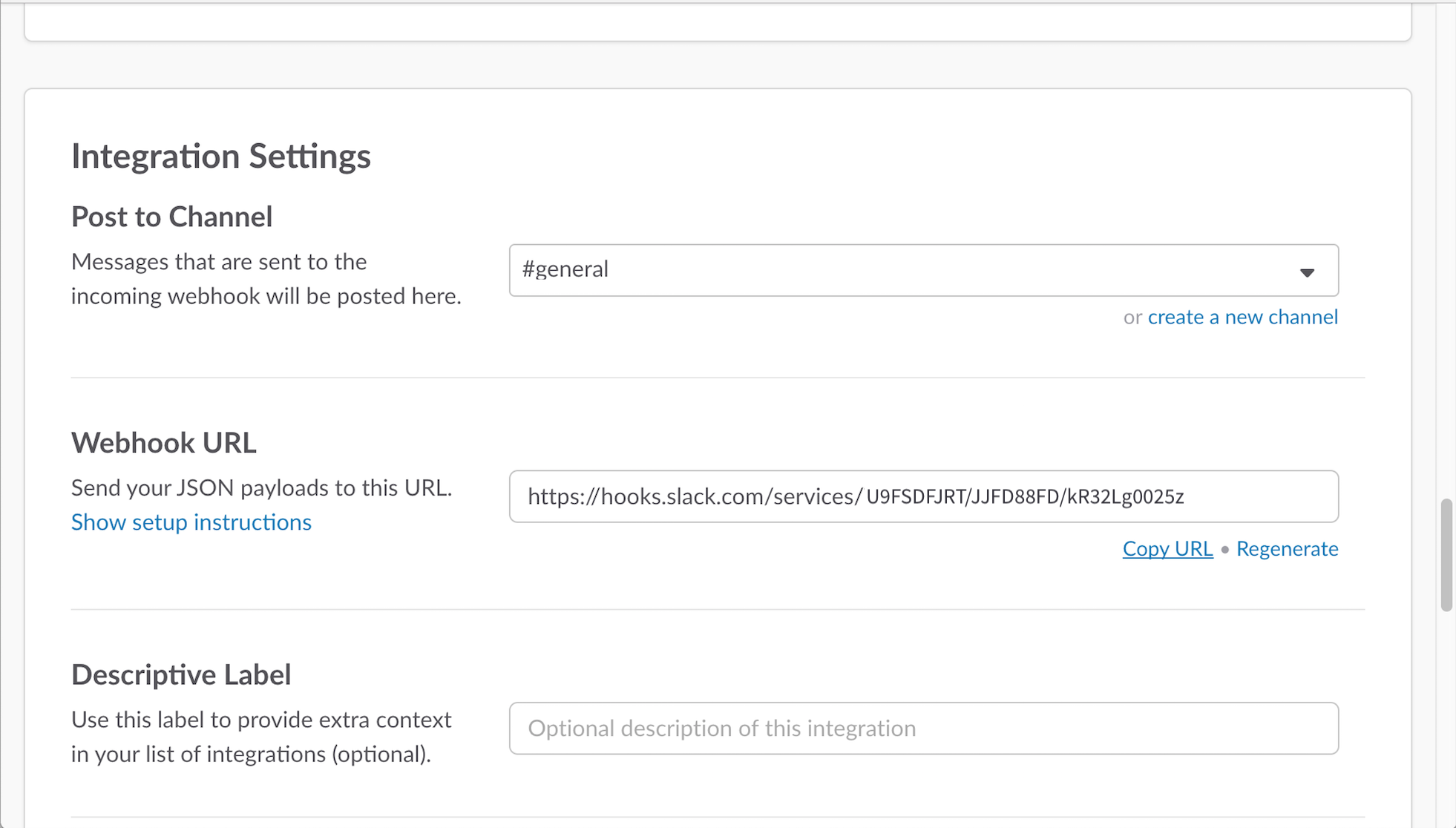Click the Integration Settings heading
The width and height of the screenshot is (1456, 828).
(221, 157)
